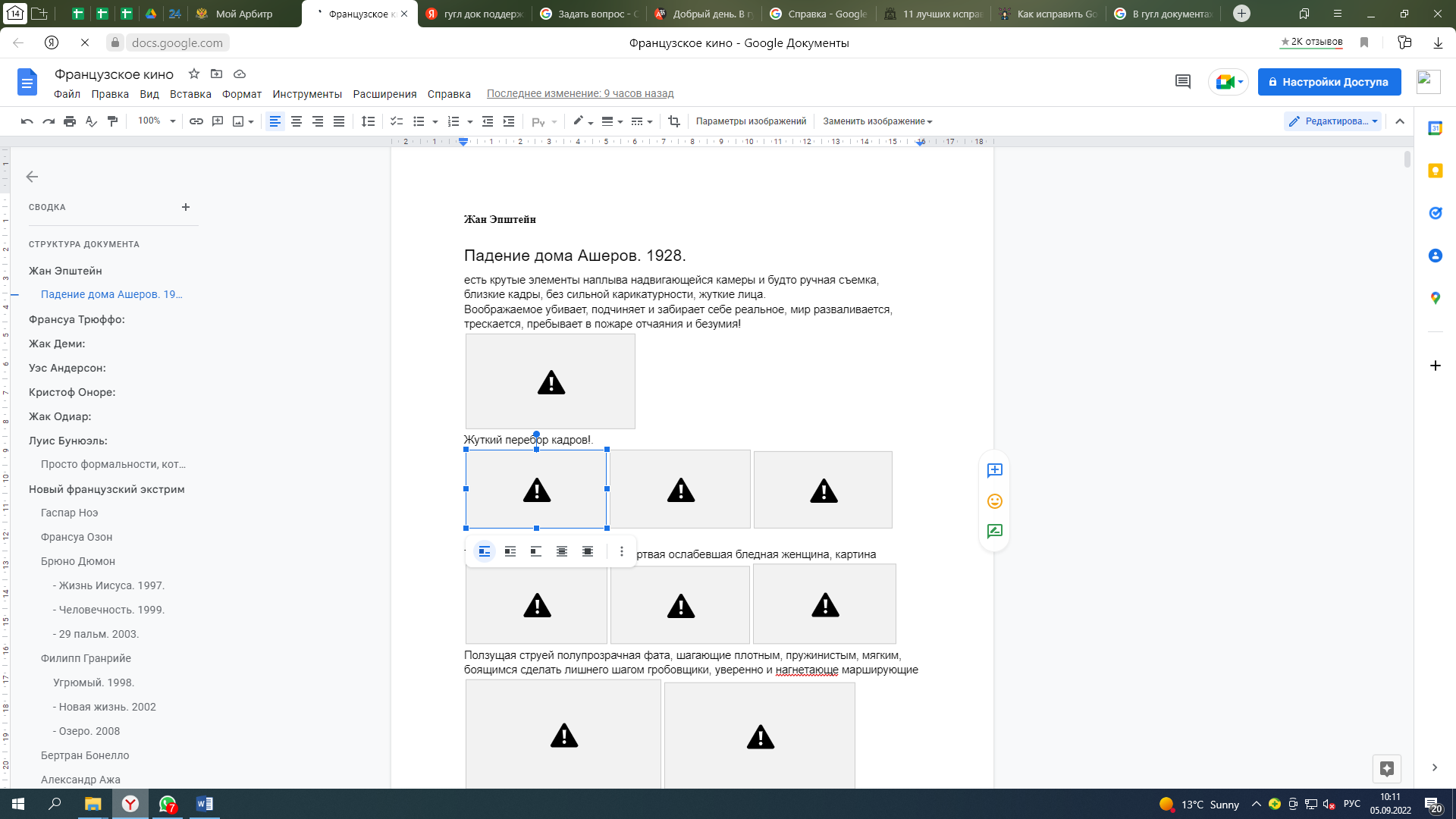Viewport: 1456px width, 819px height.
Task: Click the increase indent icon
Action: [x=509, y=121]
